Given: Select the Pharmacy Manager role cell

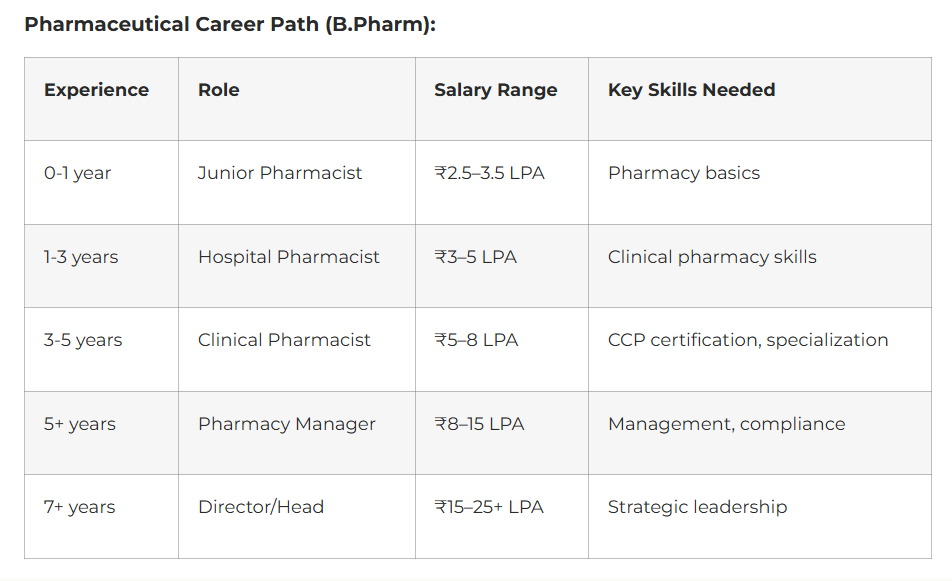Looking at the screenshot, I should 287,424.
